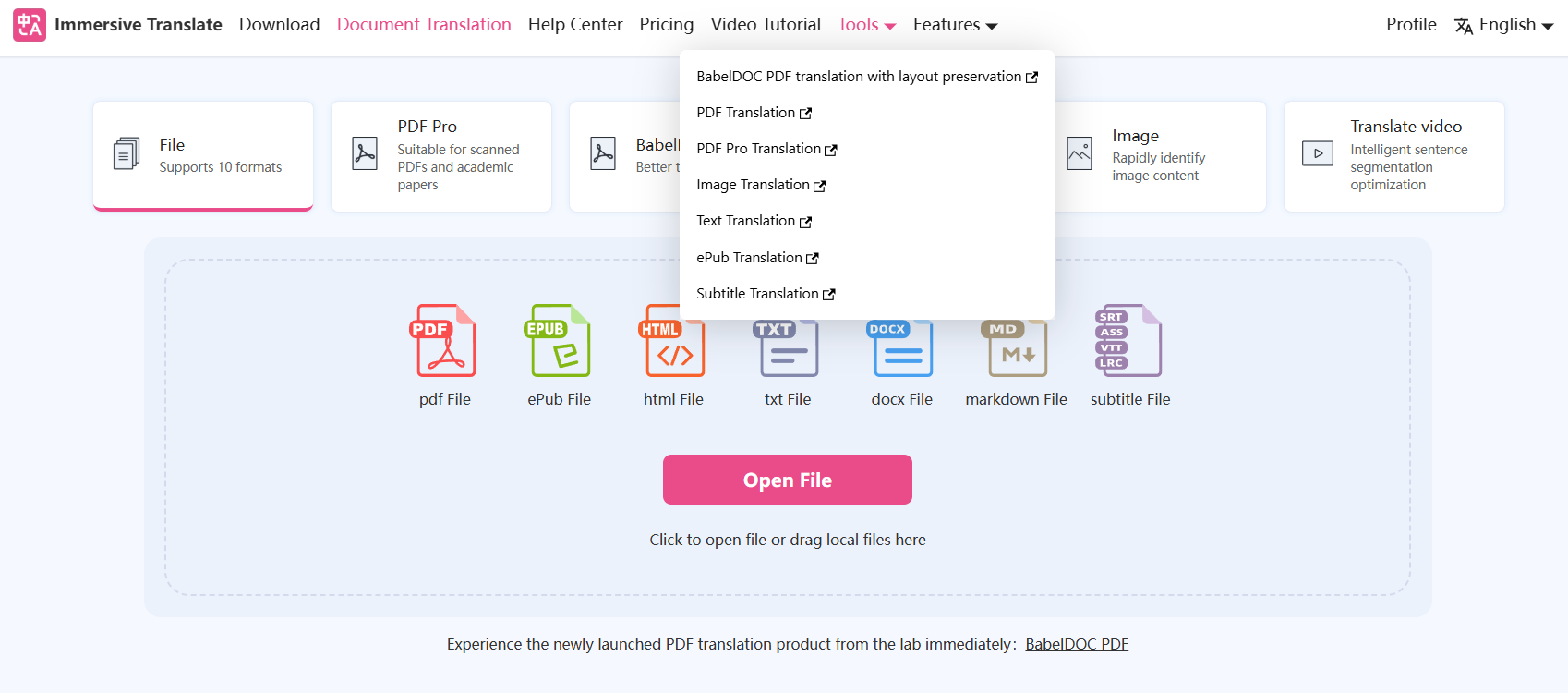The height and width of the screenshot is (693, 1568).
Task: Collapse the Tools dropdown menu
Action: tap(866, 25)
